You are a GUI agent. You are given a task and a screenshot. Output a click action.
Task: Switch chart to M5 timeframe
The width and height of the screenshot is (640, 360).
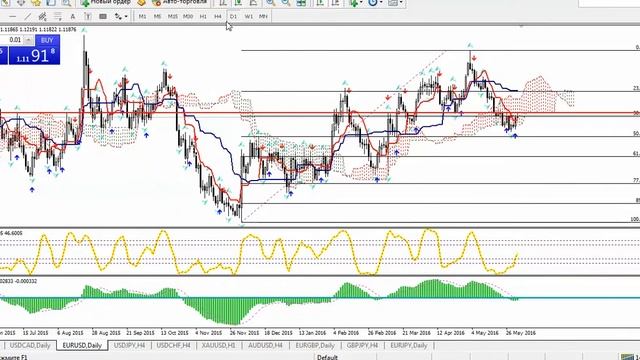158,16
